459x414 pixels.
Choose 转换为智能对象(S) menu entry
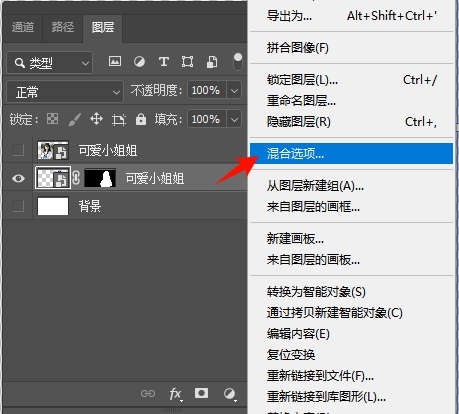351,292
